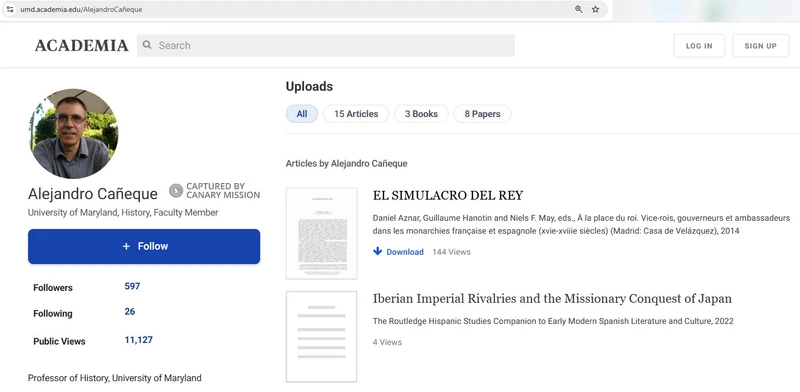Bookmark this page with the star icon
This screenshot has width=800, height=392.
[595, 9]
